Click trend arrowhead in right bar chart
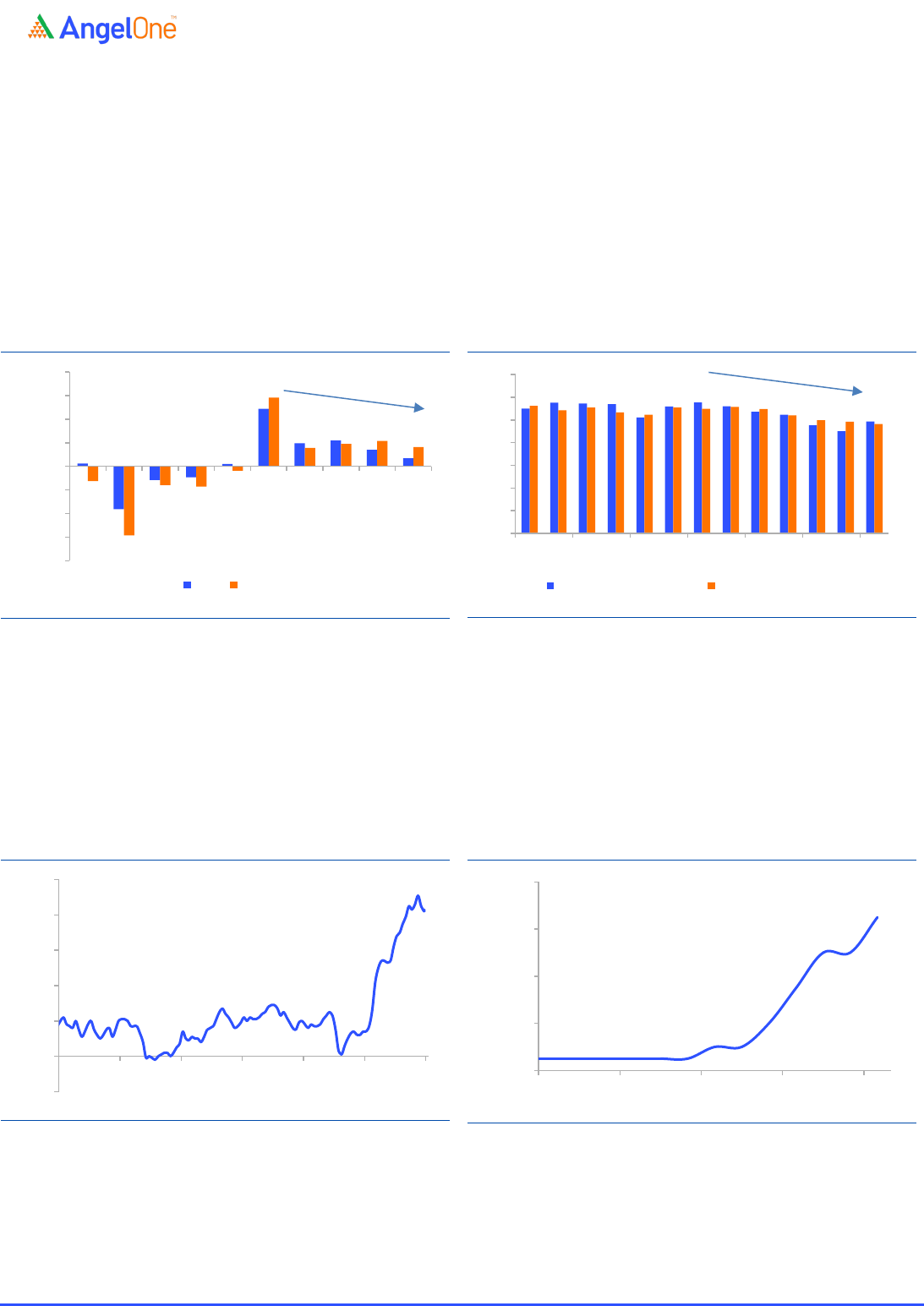Viewport: 924px width, 1306px height. (x=858, y=391)
